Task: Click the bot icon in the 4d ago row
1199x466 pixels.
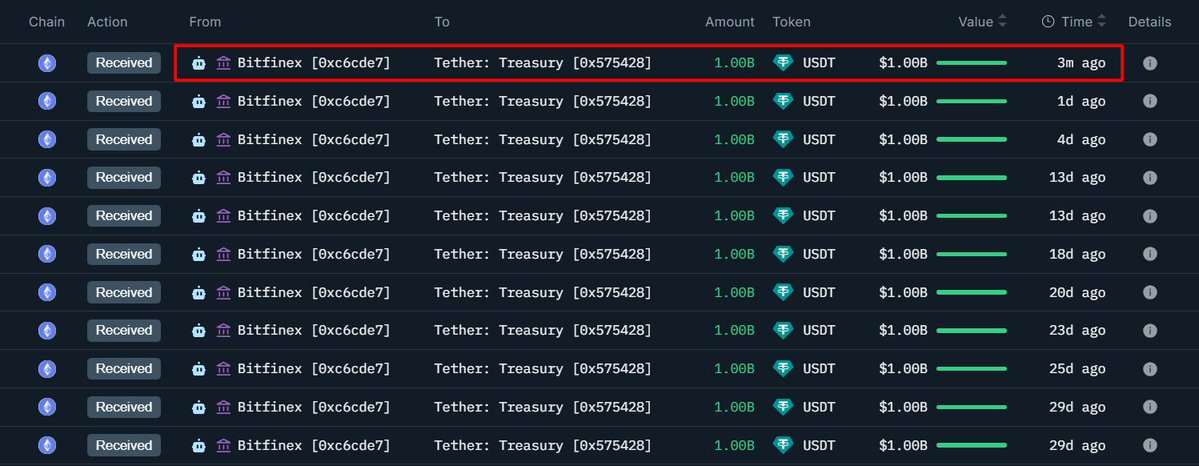Action: (x=199, y=140)
